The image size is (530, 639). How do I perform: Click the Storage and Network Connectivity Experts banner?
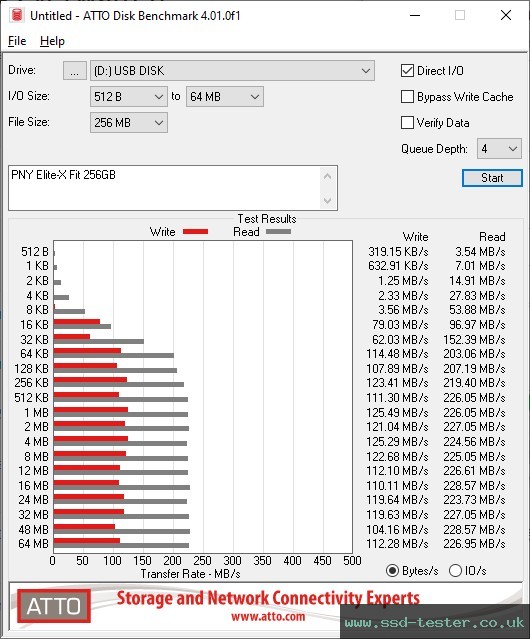(x=268, y=598)
